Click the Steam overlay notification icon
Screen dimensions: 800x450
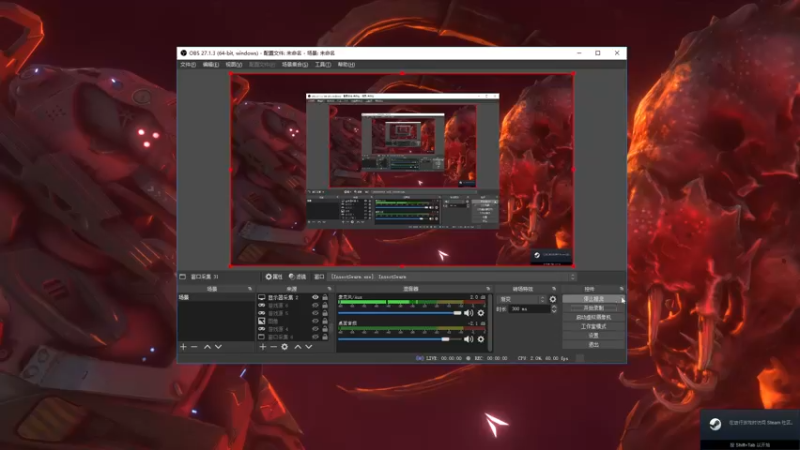(x=715, y=424)
